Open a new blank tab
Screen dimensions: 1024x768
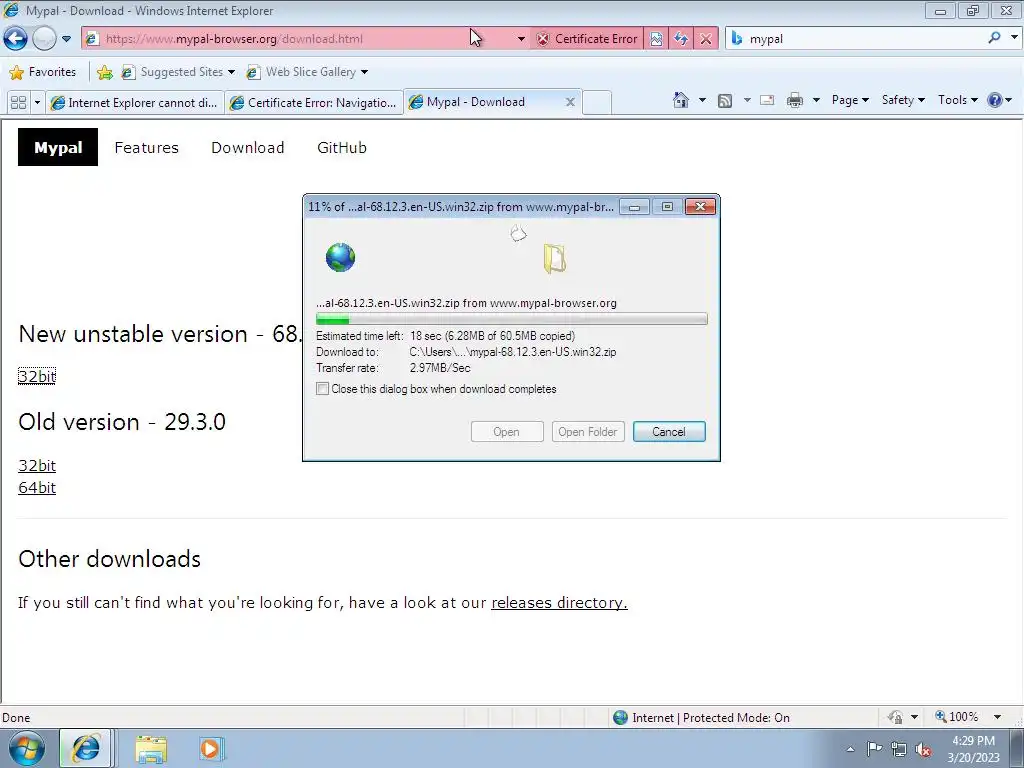point(596,103)
